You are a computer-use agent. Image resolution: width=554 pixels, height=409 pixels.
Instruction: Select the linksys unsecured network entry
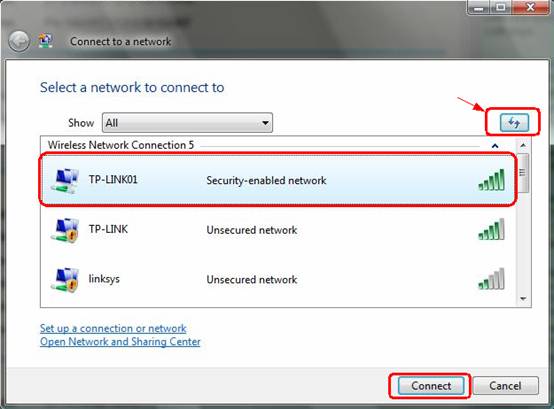278,279
